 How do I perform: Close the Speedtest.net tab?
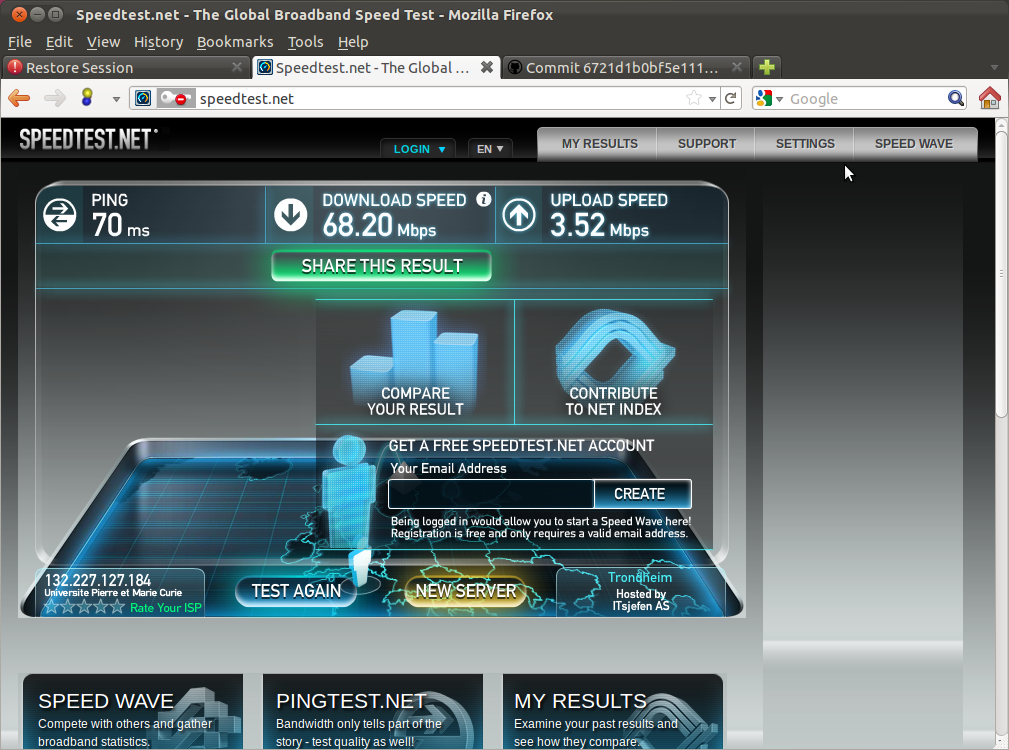tap(487, 67)
